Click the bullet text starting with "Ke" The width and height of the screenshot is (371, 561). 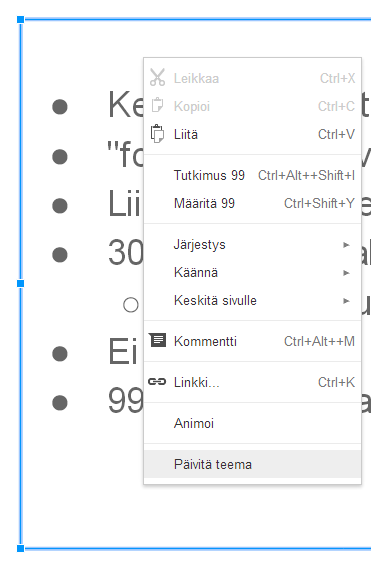pos(125,104)
